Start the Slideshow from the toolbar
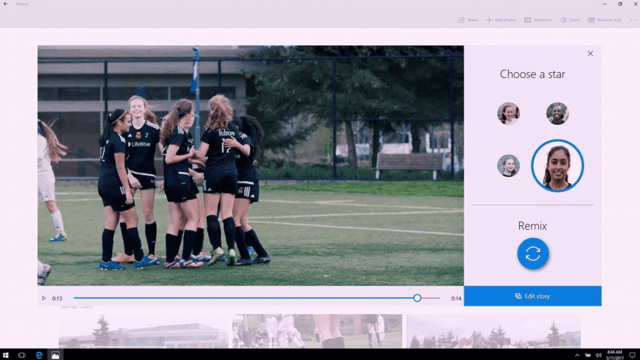640x360 pixels. click(x=538, y=20)
